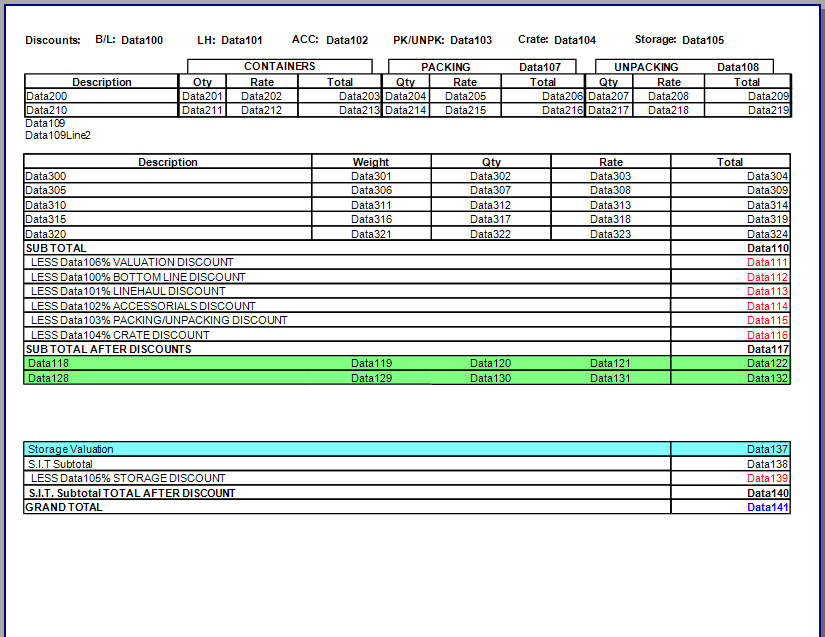825x637 pixels.
Task: Select green row rate Data131
Action: [610, 378]
